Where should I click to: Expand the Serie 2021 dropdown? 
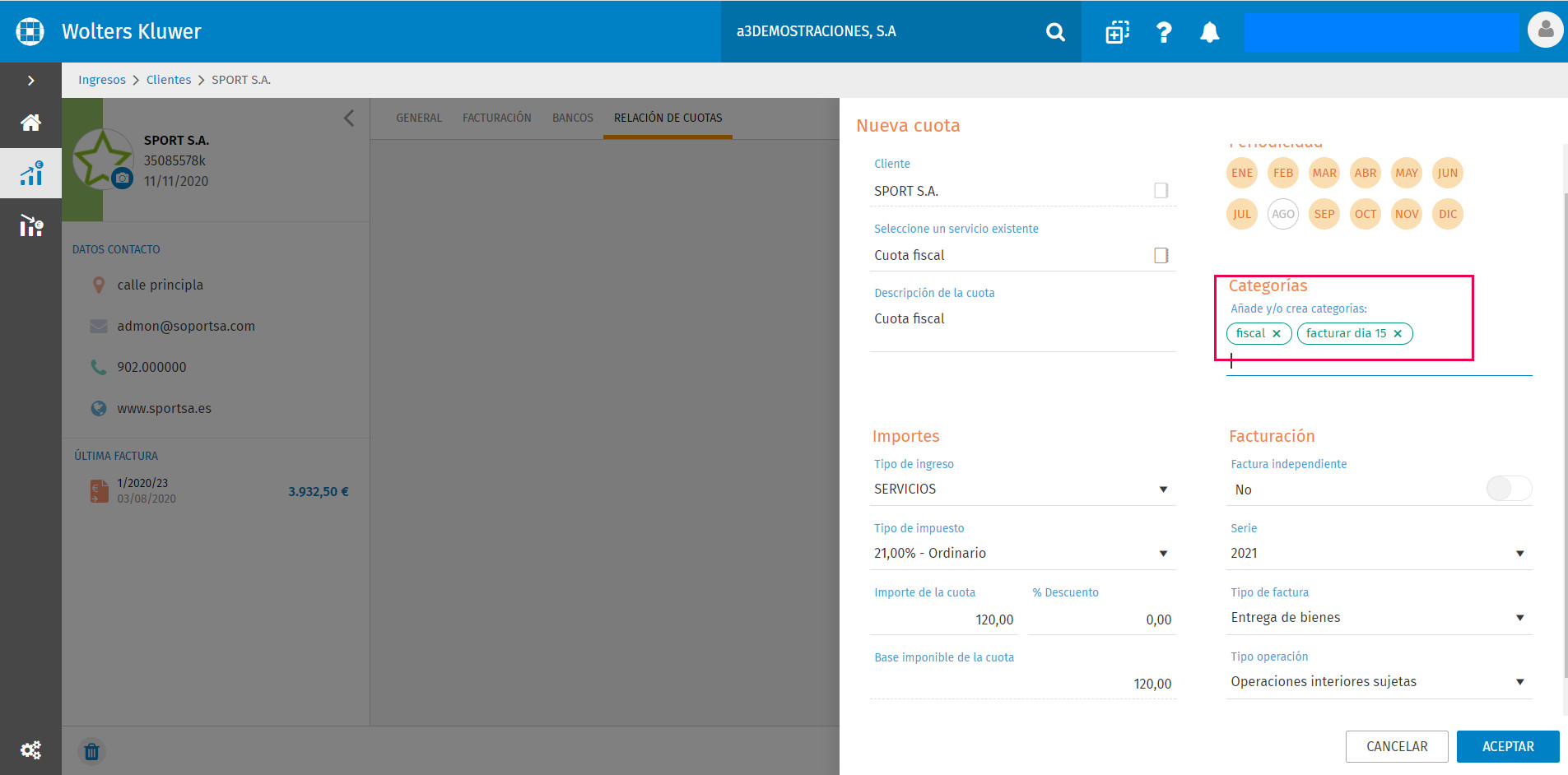point(1379,553)
